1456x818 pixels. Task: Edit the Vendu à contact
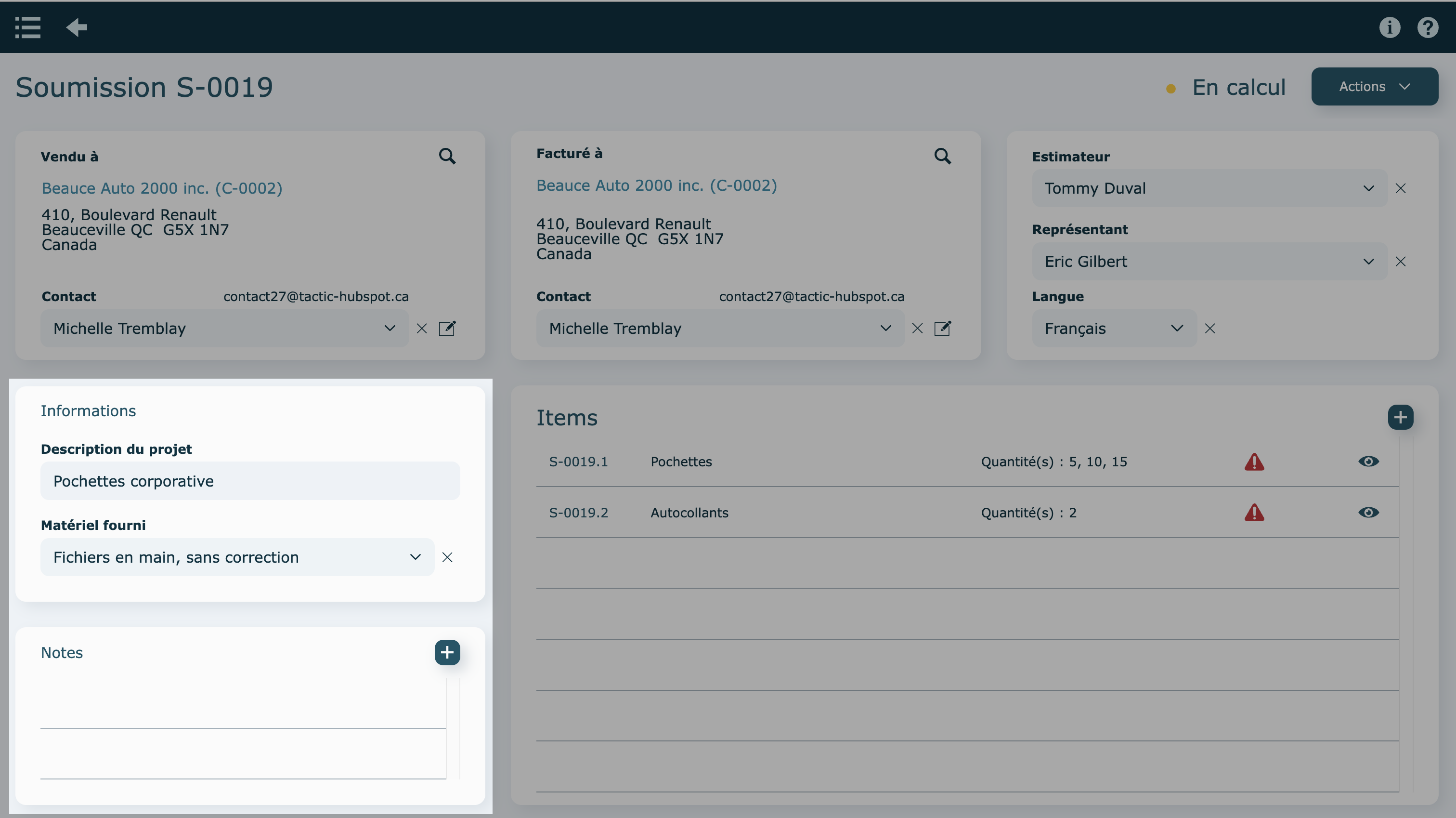click(x=447, y=329)
